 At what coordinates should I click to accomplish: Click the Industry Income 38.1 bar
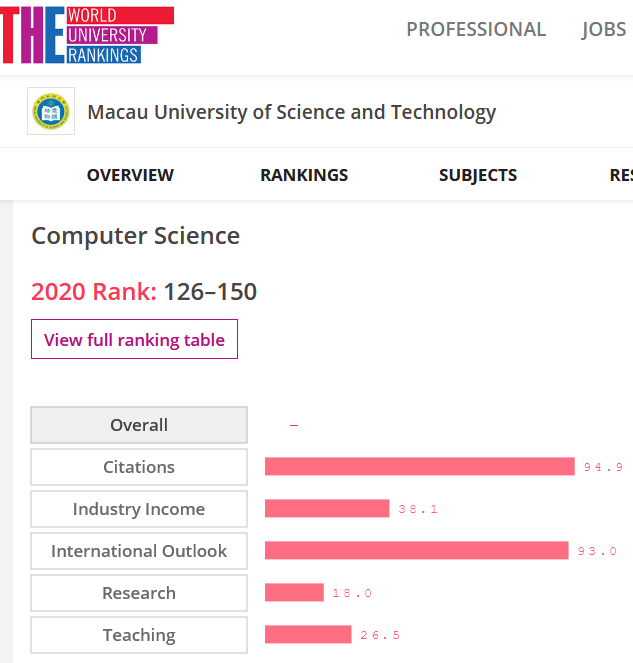pos(327,508)
